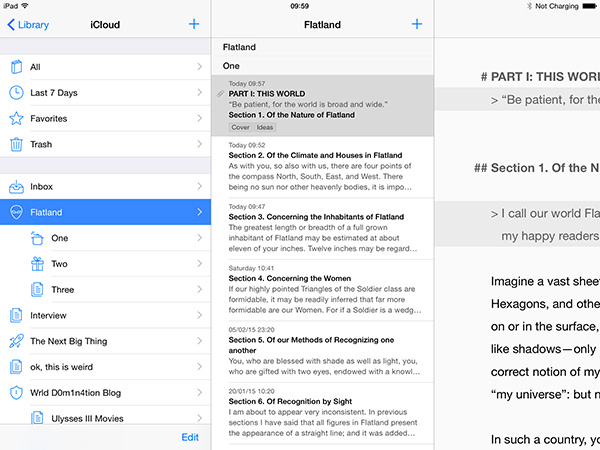
Task: Tap the Trash bin icon
Action: click(x=16, y=145)
